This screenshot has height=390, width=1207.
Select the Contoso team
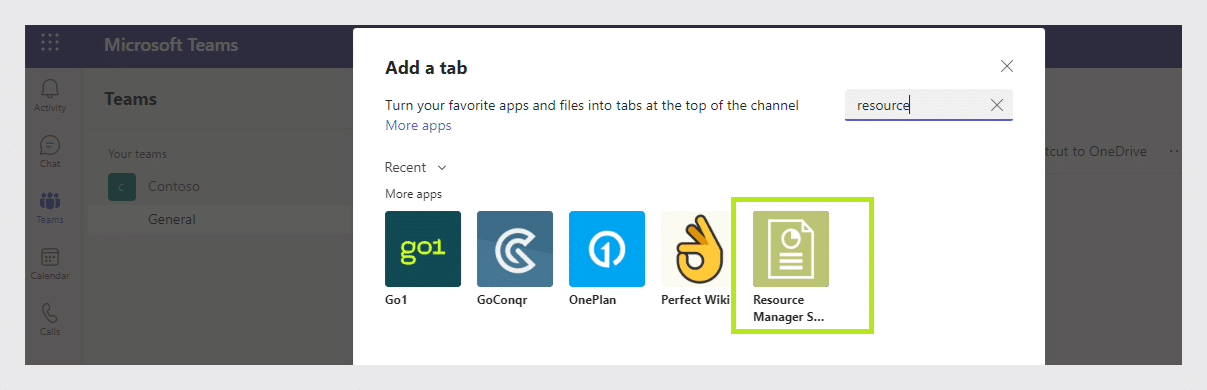[x=174, y=186]
